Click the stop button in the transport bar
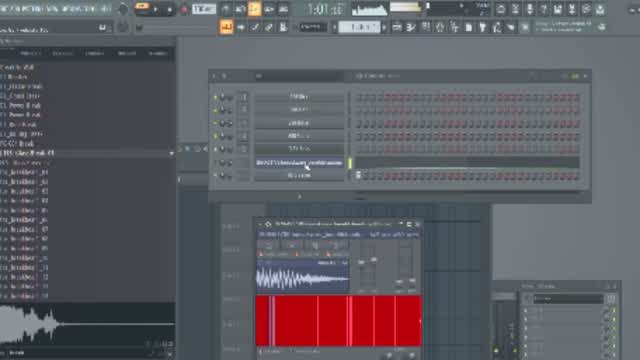Viewport: 640px width, 360px height. tap(169, 10)
